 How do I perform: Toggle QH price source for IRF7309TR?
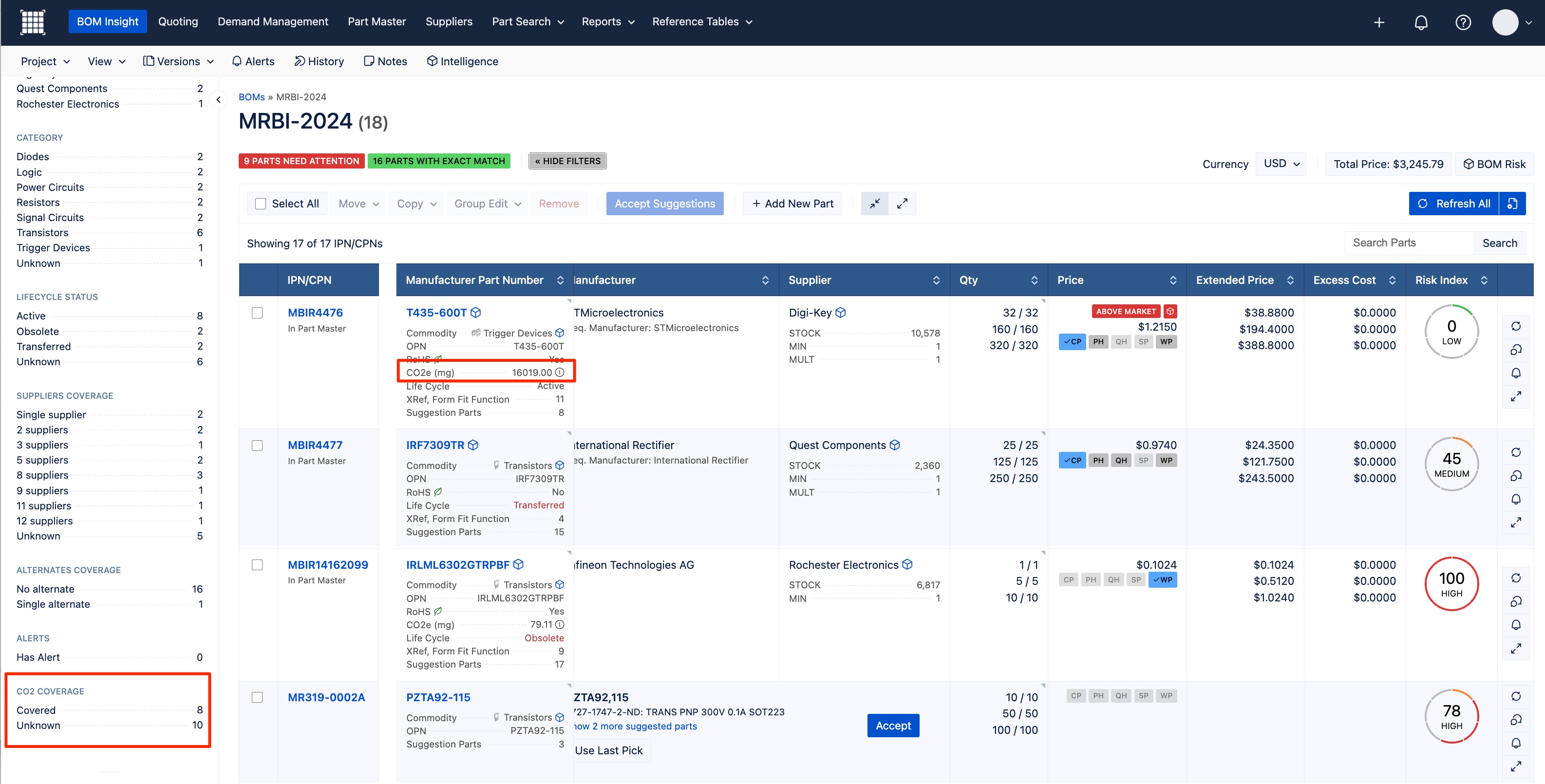click(1121, 461)
